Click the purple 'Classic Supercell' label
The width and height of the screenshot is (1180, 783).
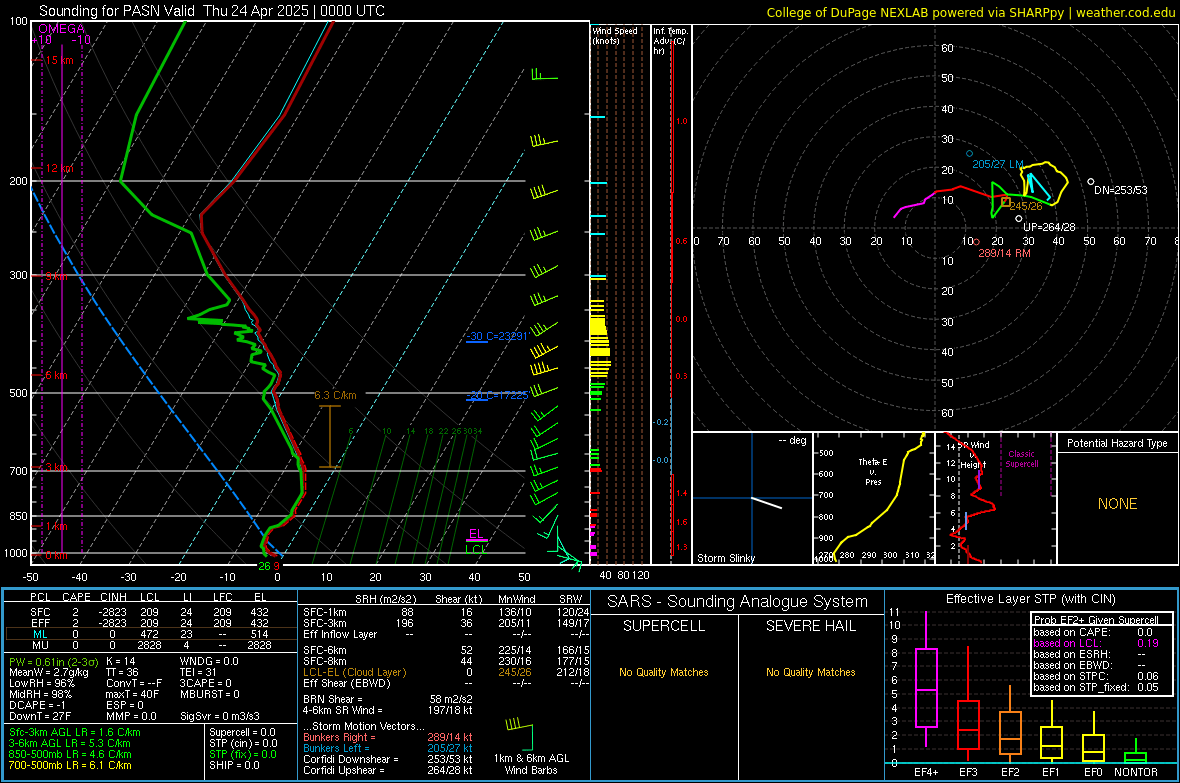tap(1022, 459)
